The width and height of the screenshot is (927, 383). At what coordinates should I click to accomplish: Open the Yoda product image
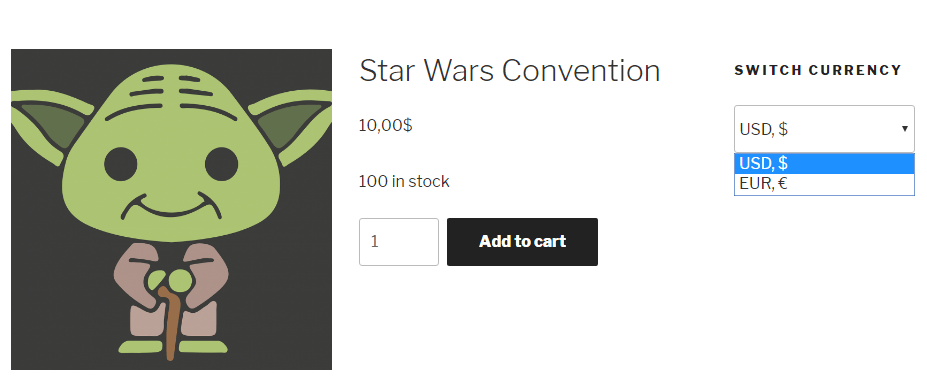pyautogui.click(x=171, y=209)
